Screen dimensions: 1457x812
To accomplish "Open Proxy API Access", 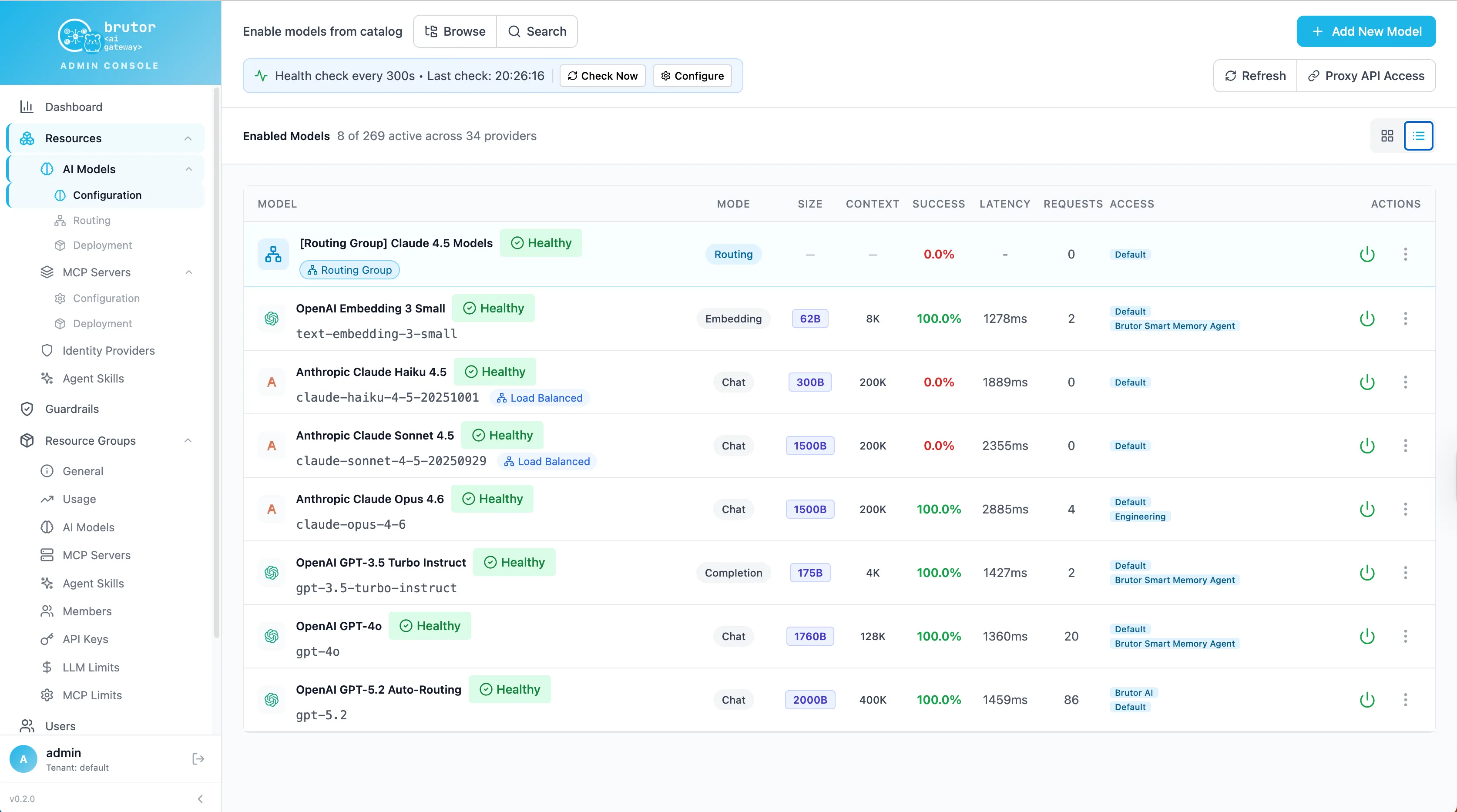I will [1366, 76].
